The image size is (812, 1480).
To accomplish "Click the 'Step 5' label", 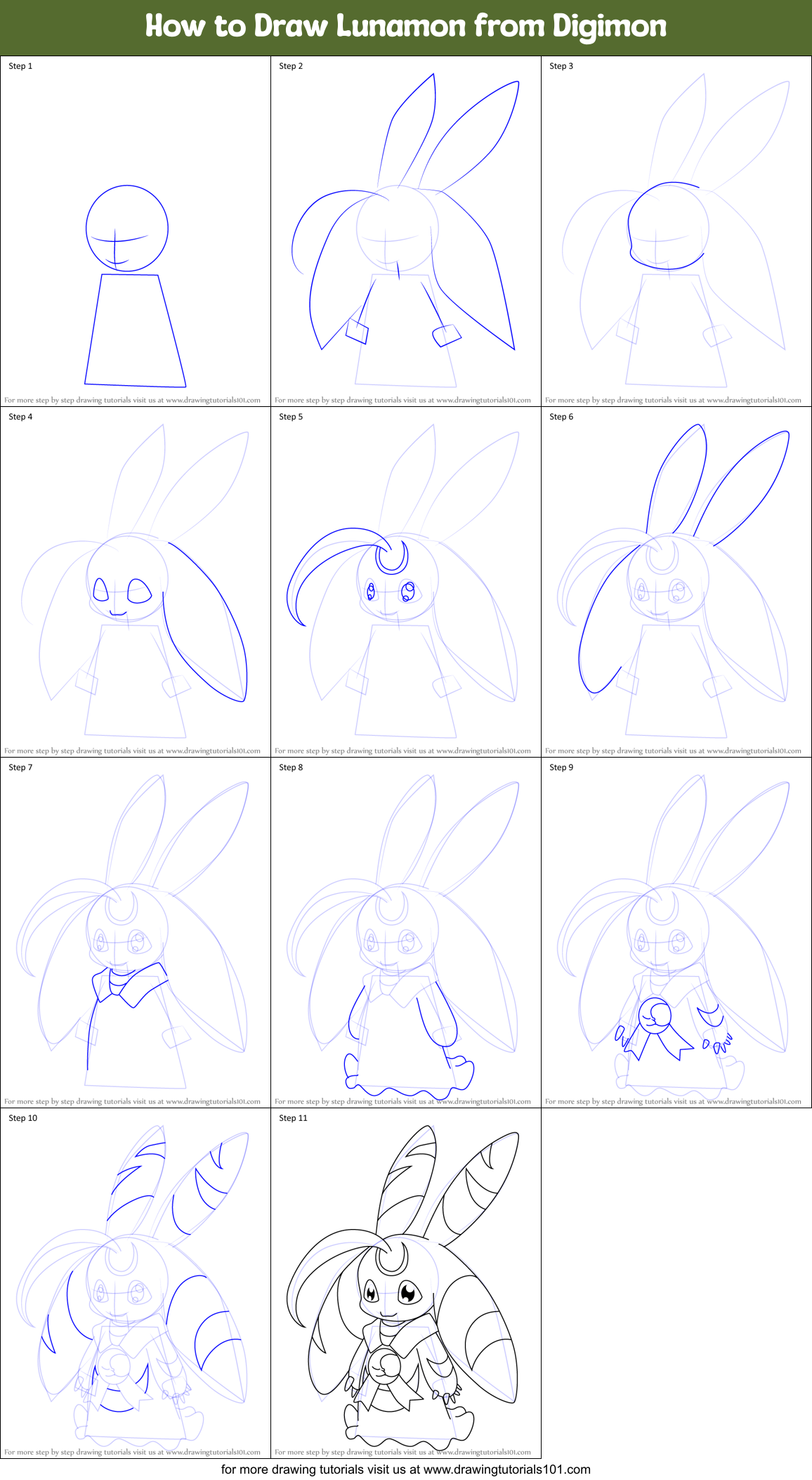I will pos(291,417).
